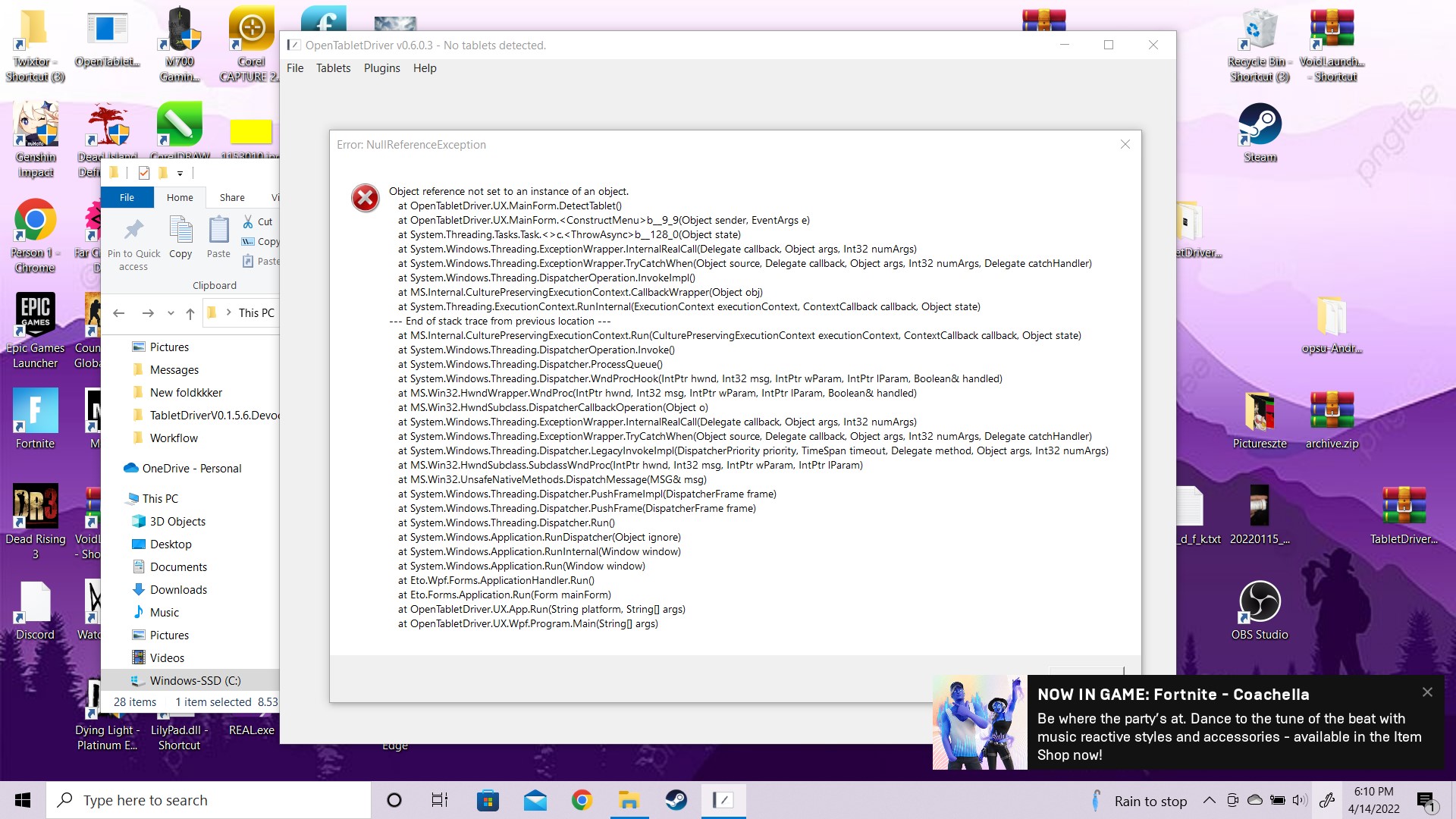Select TabletDriverV0.1.5.6 folder in tree

click(x=214, y=416)
